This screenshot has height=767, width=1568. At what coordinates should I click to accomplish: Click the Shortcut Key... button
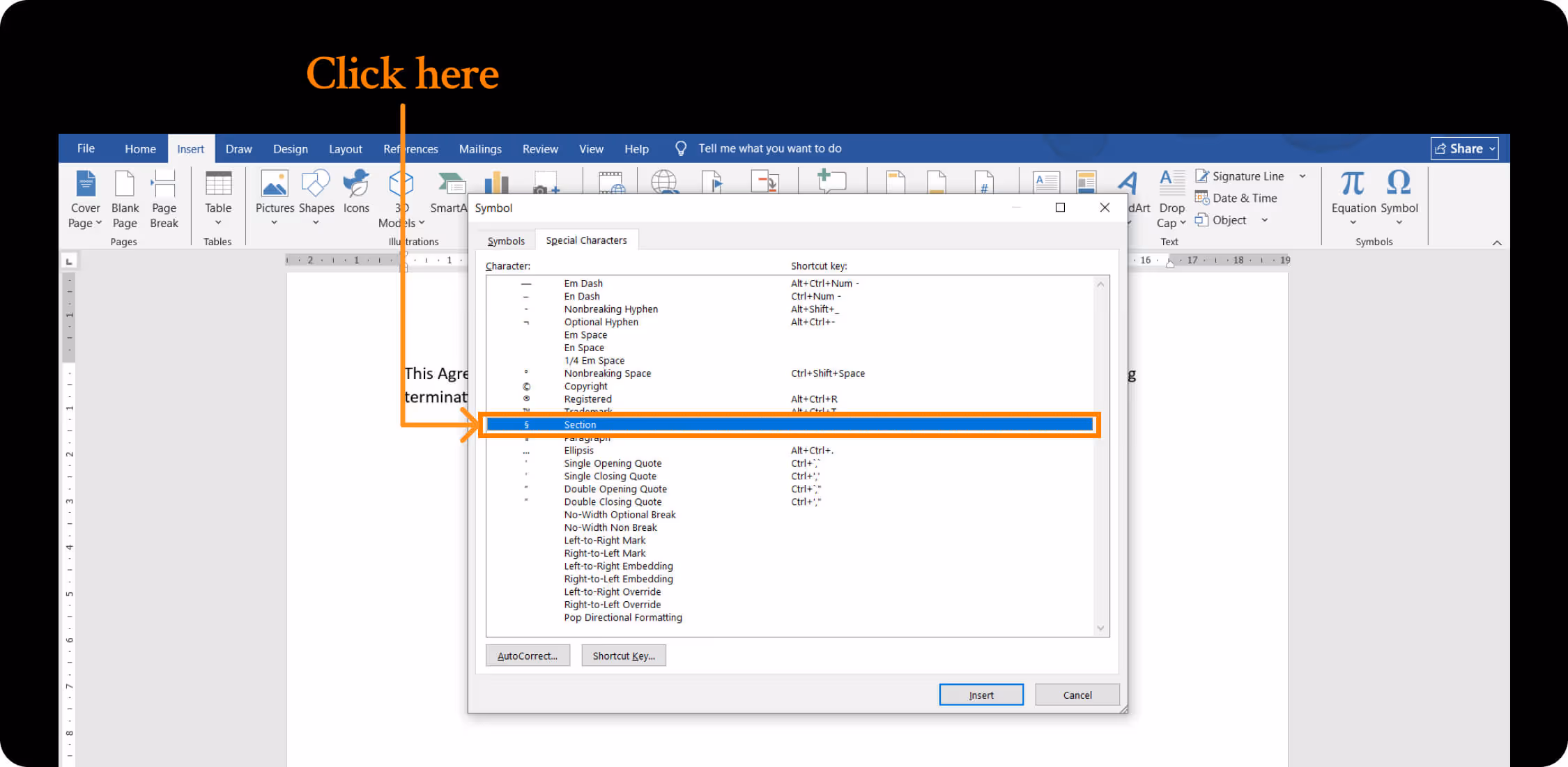pos(624,656)
